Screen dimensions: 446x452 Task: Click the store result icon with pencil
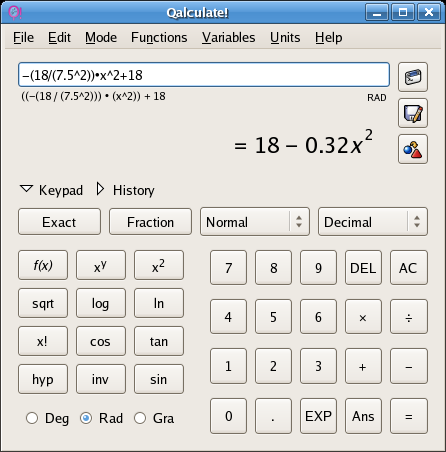pyautogui.click(x=413, y=113)
